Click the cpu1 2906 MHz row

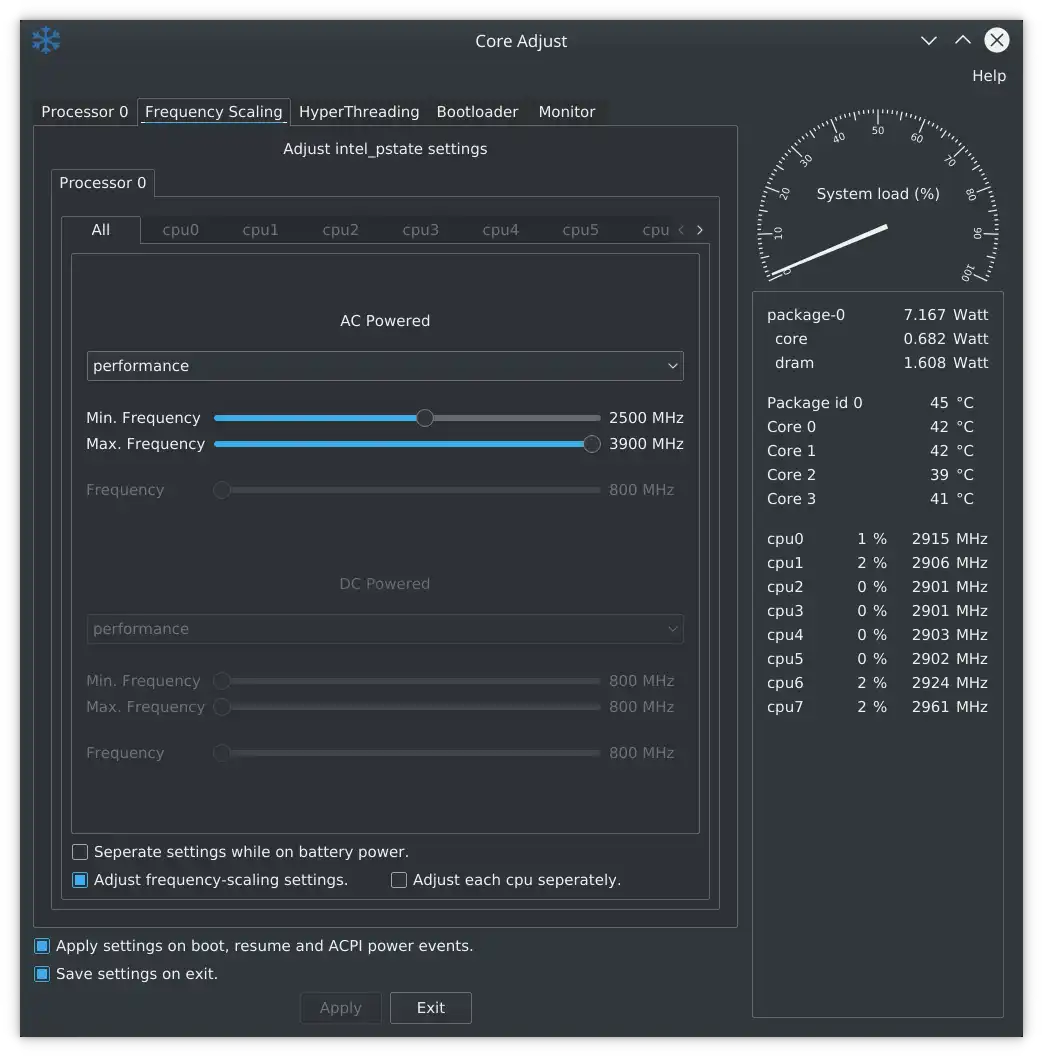click(x=877, y=563)
